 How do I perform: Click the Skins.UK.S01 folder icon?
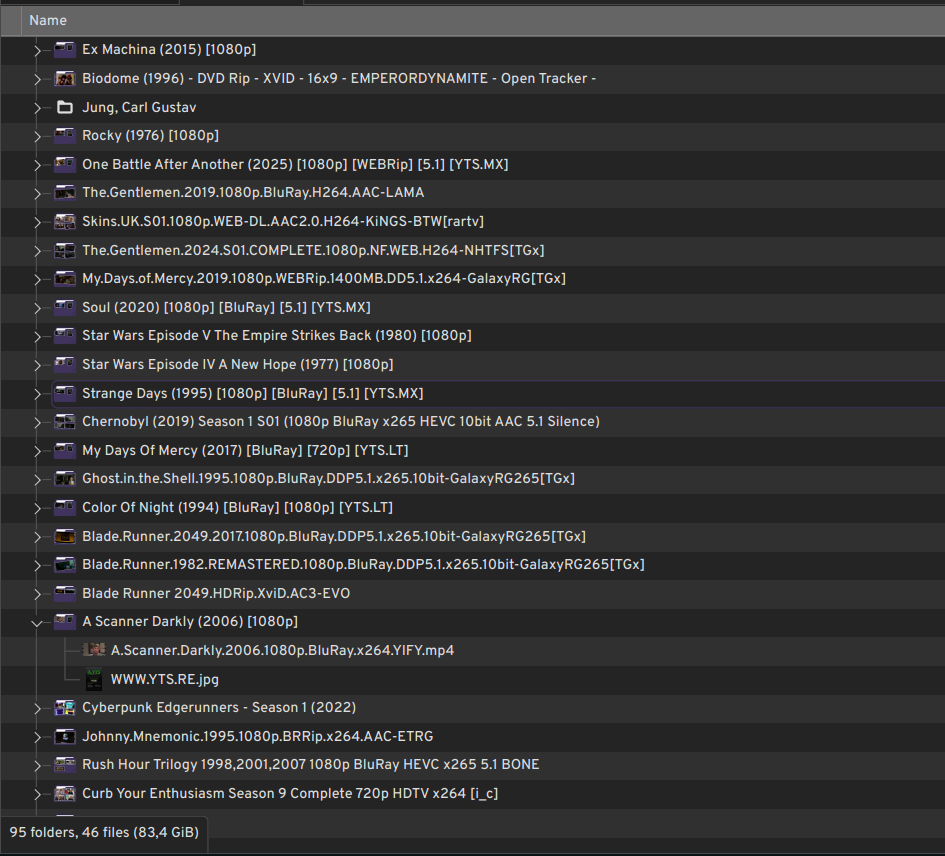point(64,221)
